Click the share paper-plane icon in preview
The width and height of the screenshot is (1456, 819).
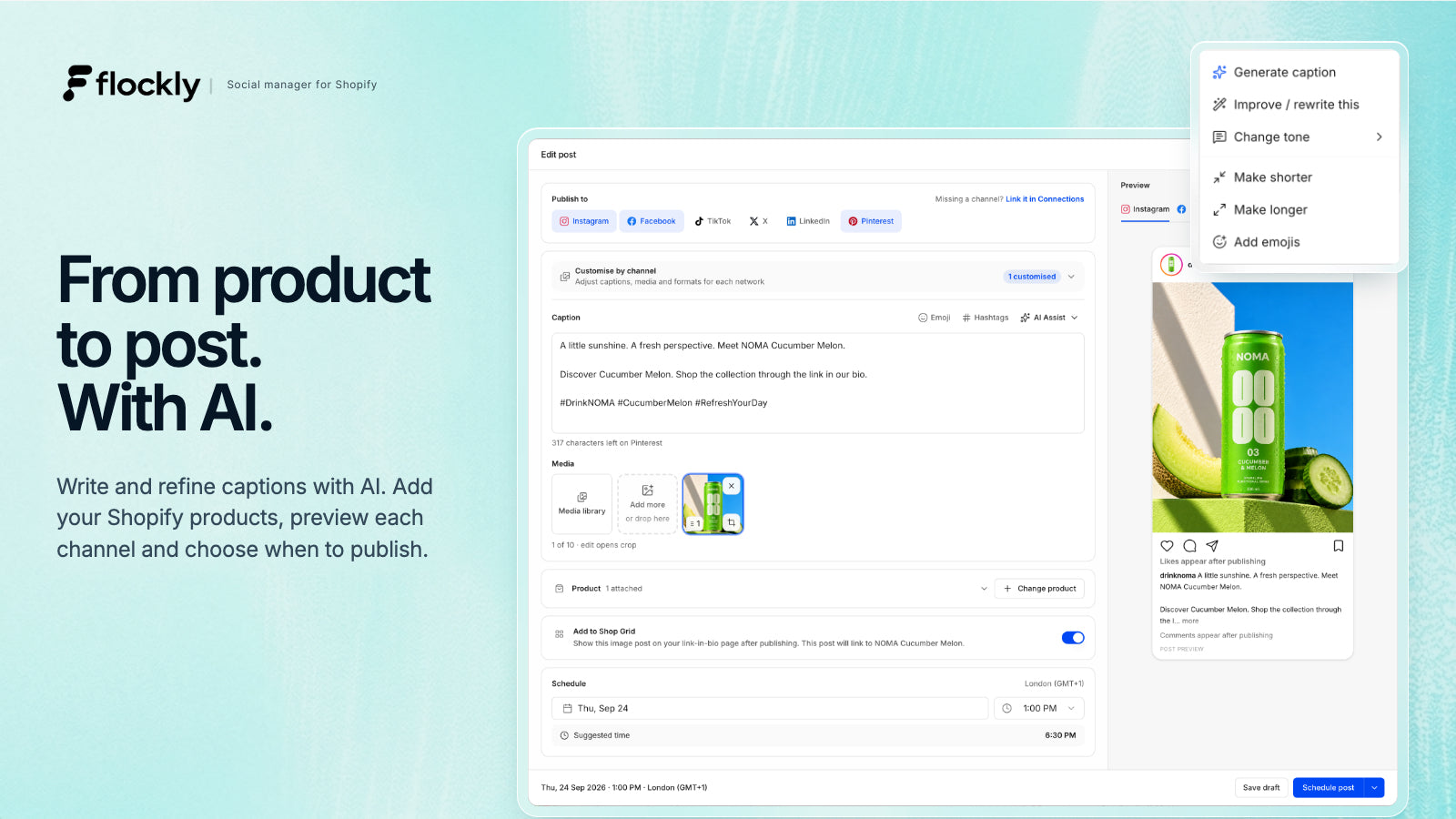1212,546
